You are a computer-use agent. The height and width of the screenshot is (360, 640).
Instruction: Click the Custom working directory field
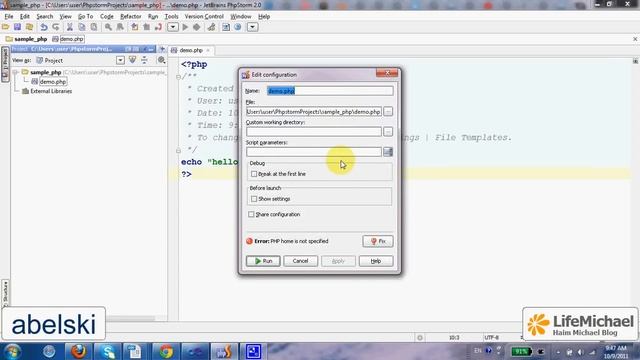[313, 131]
